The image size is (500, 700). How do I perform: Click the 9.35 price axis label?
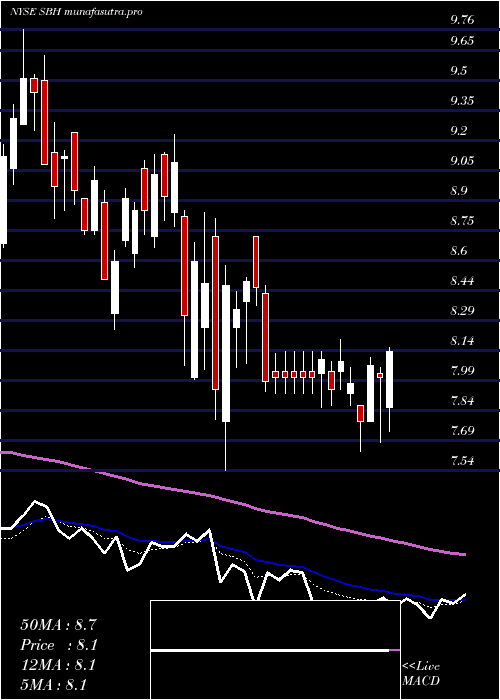[x=462, y=101]
